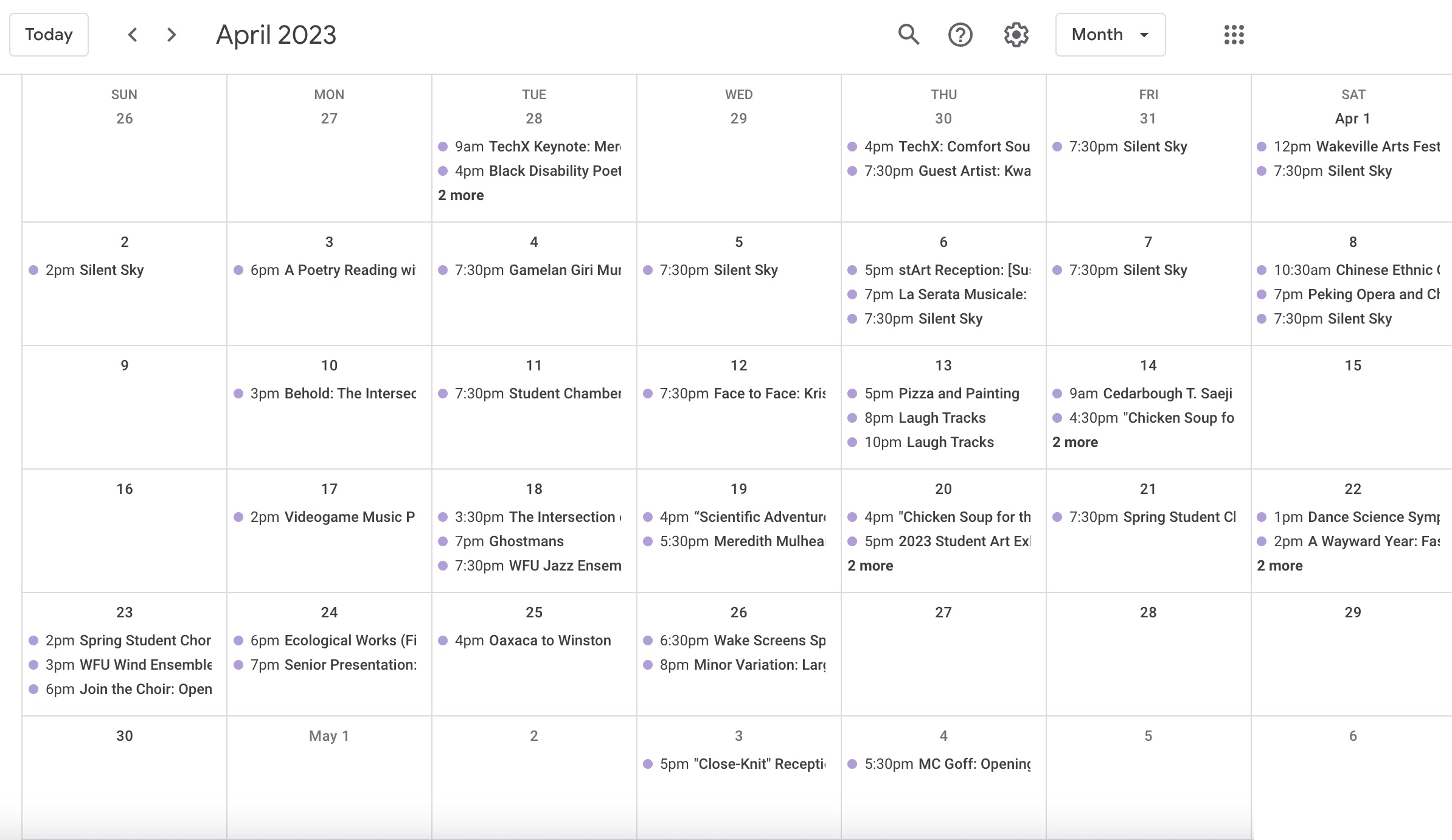Open 7:30pm Face to Face event
The height and width of the screenshot is (840, 1452).
[735, 394]
